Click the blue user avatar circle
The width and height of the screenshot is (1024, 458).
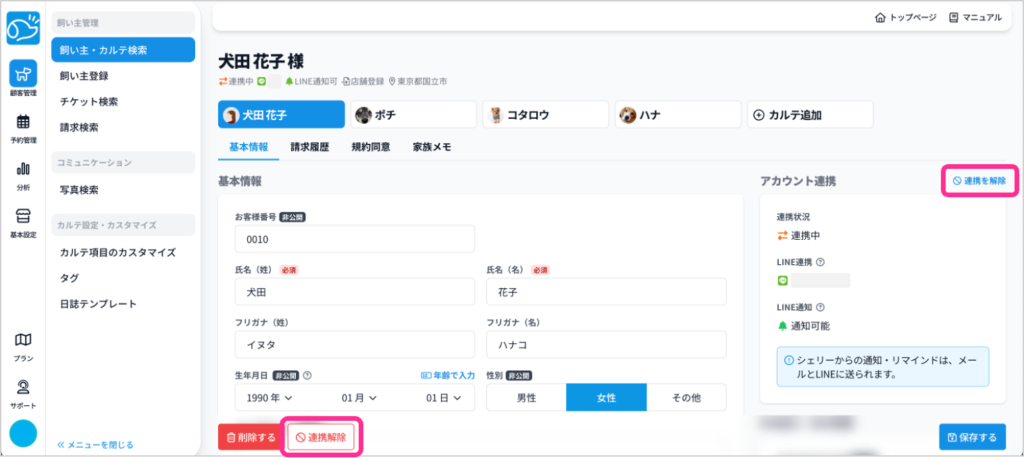pos(23,434)
